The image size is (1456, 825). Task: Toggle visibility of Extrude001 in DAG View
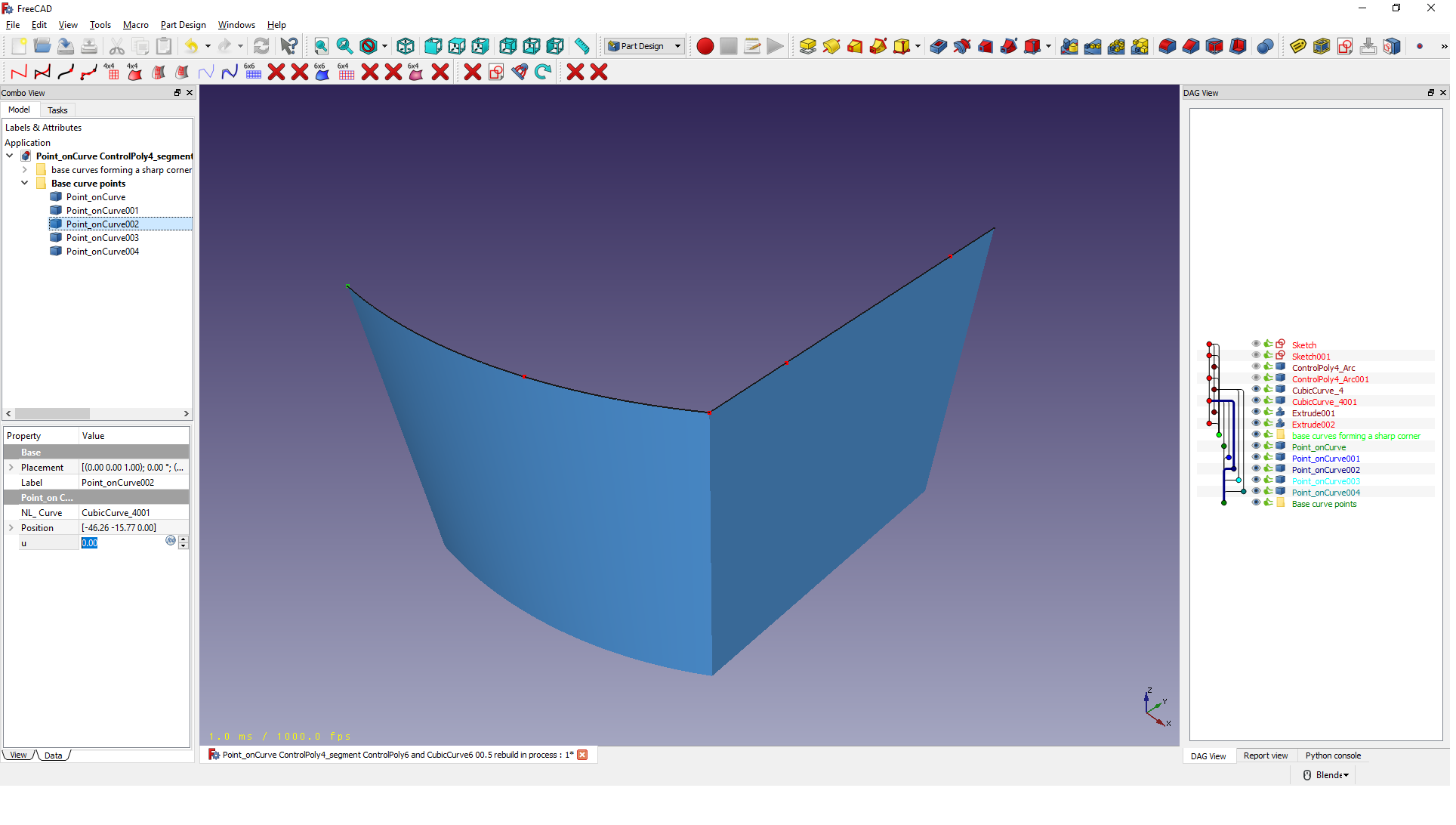click(1253, 413)
